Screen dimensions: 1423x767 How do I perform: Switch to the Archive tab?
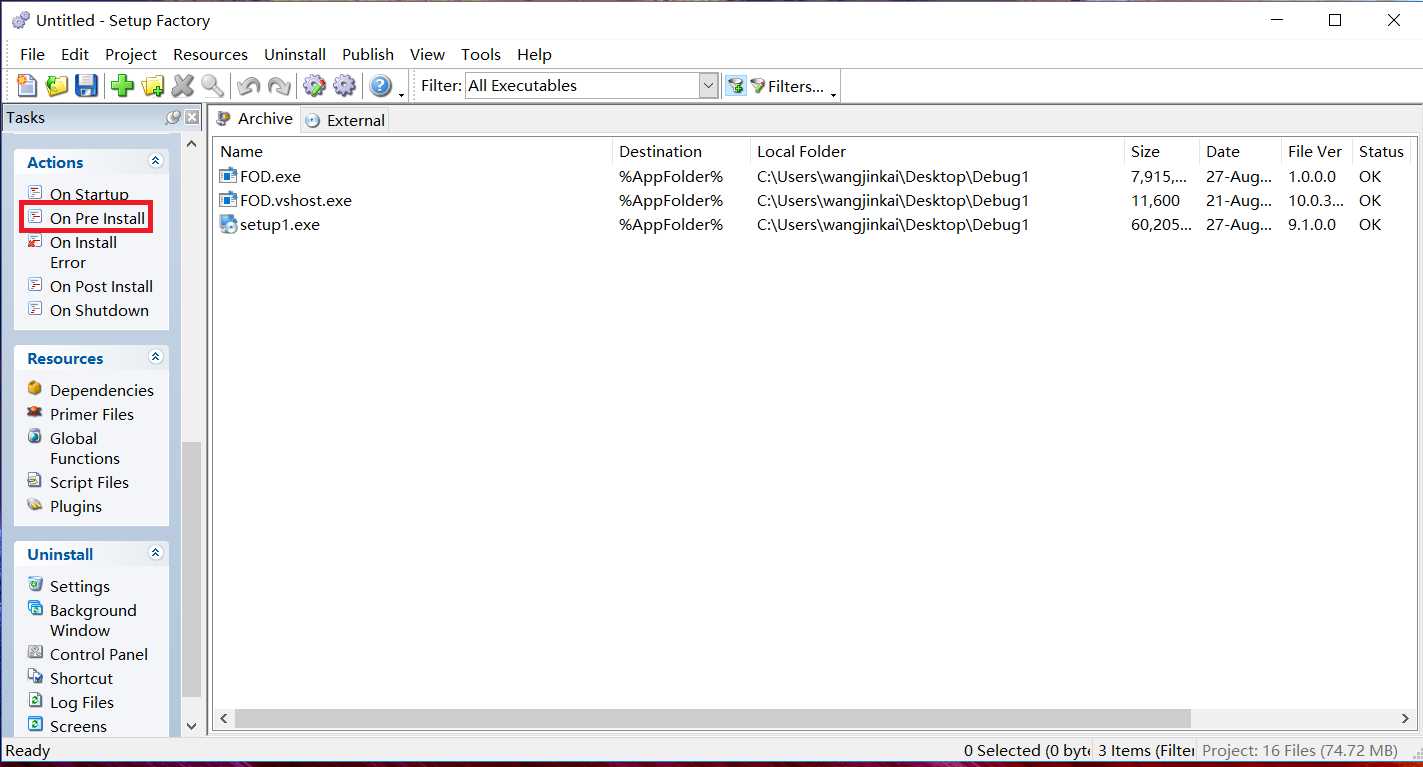[255, 119]
